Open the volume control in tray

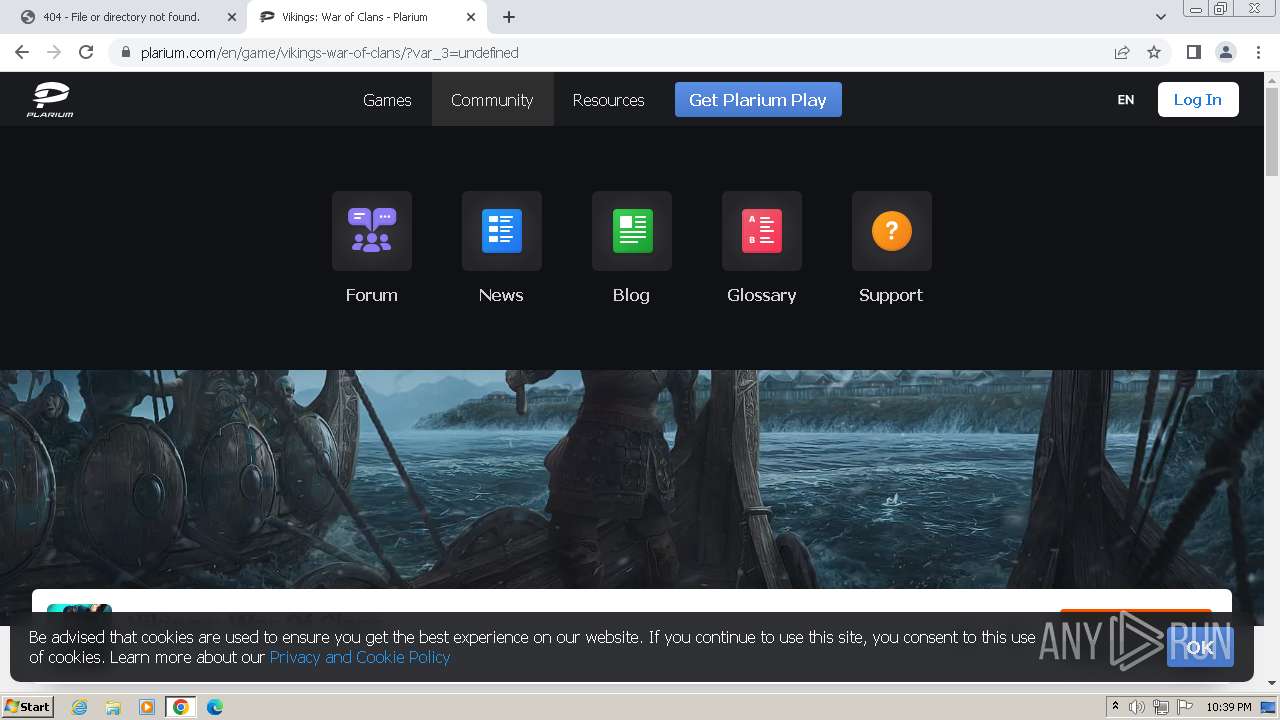(x=1137, y=707)
